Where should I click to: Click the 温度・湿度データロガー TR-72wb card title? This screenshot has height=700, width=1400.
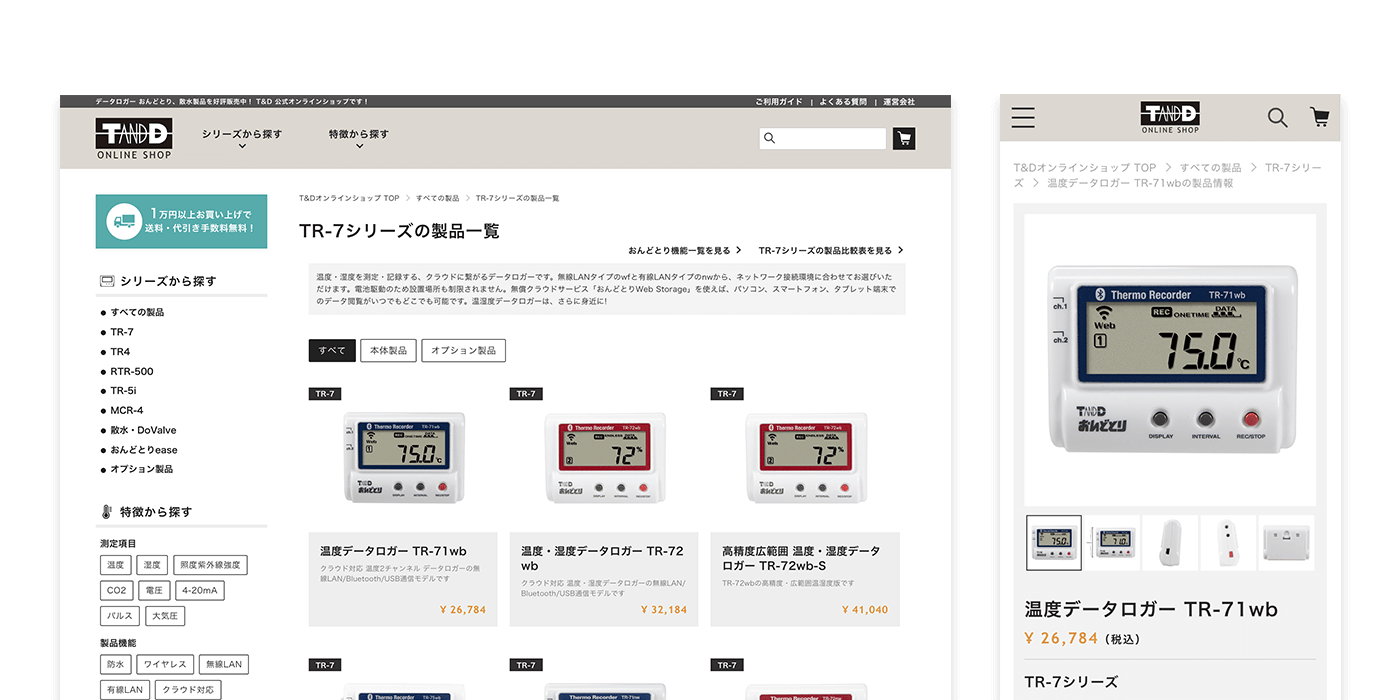pos(602,558)
